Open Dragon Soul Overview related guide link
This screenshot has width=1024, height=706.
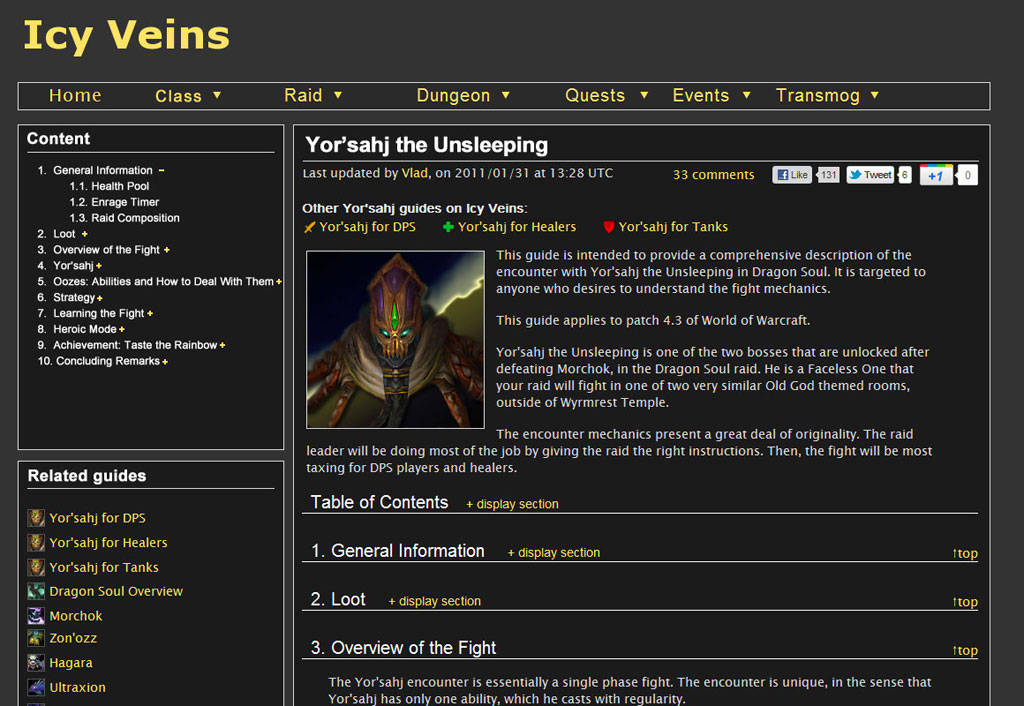click(x=116, y=591)
